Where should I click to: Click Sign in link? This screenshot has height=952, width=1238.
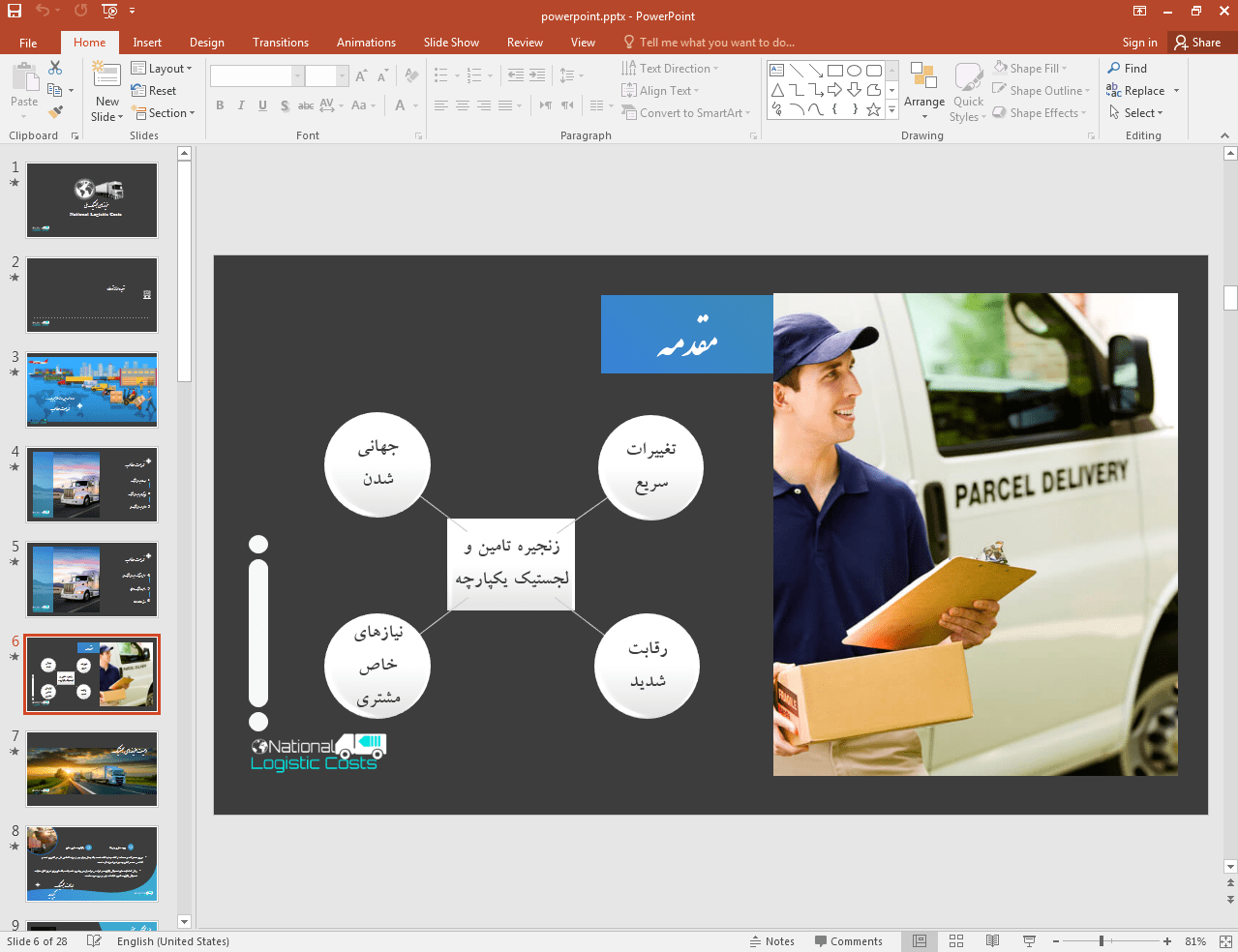1139,43
